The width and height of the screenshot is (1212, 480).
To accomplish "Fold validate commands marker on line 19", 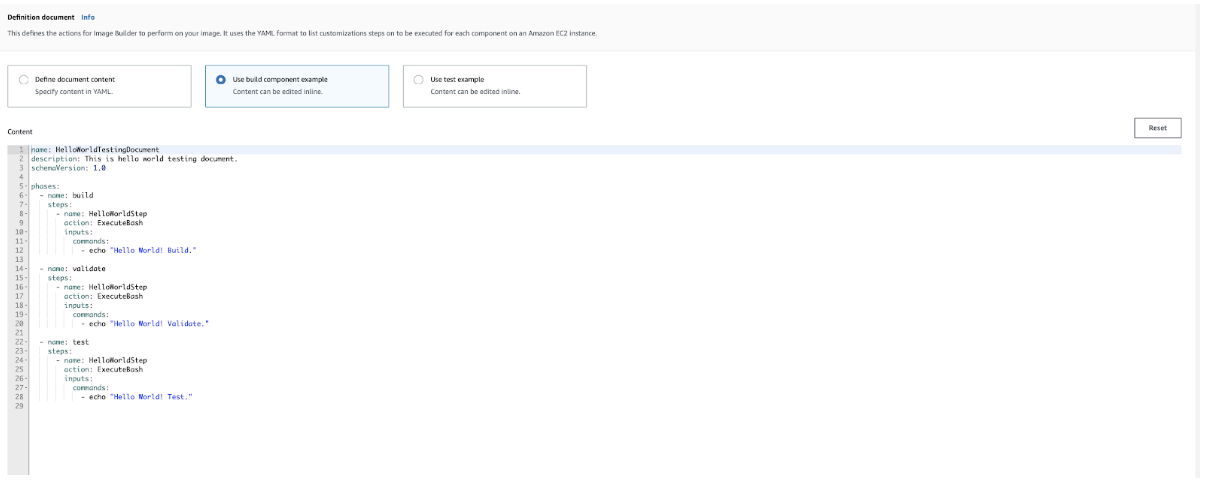I will click(x=25, y=314).
